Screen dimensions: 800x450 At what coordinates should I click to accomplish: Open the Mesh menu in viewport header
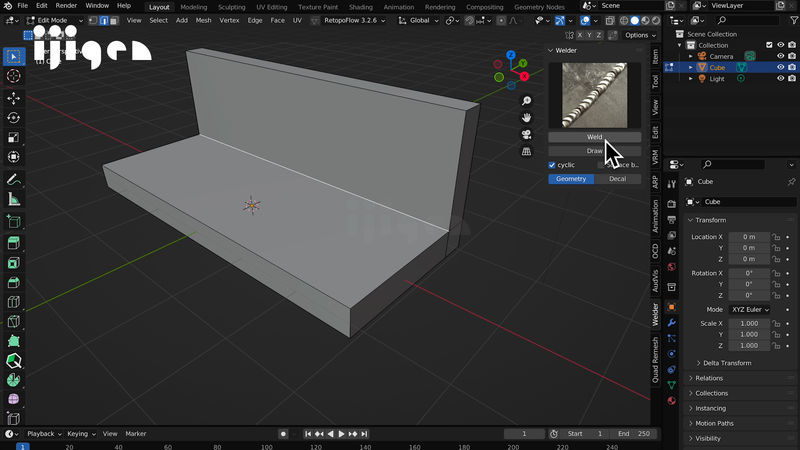[x=203, y=20]
